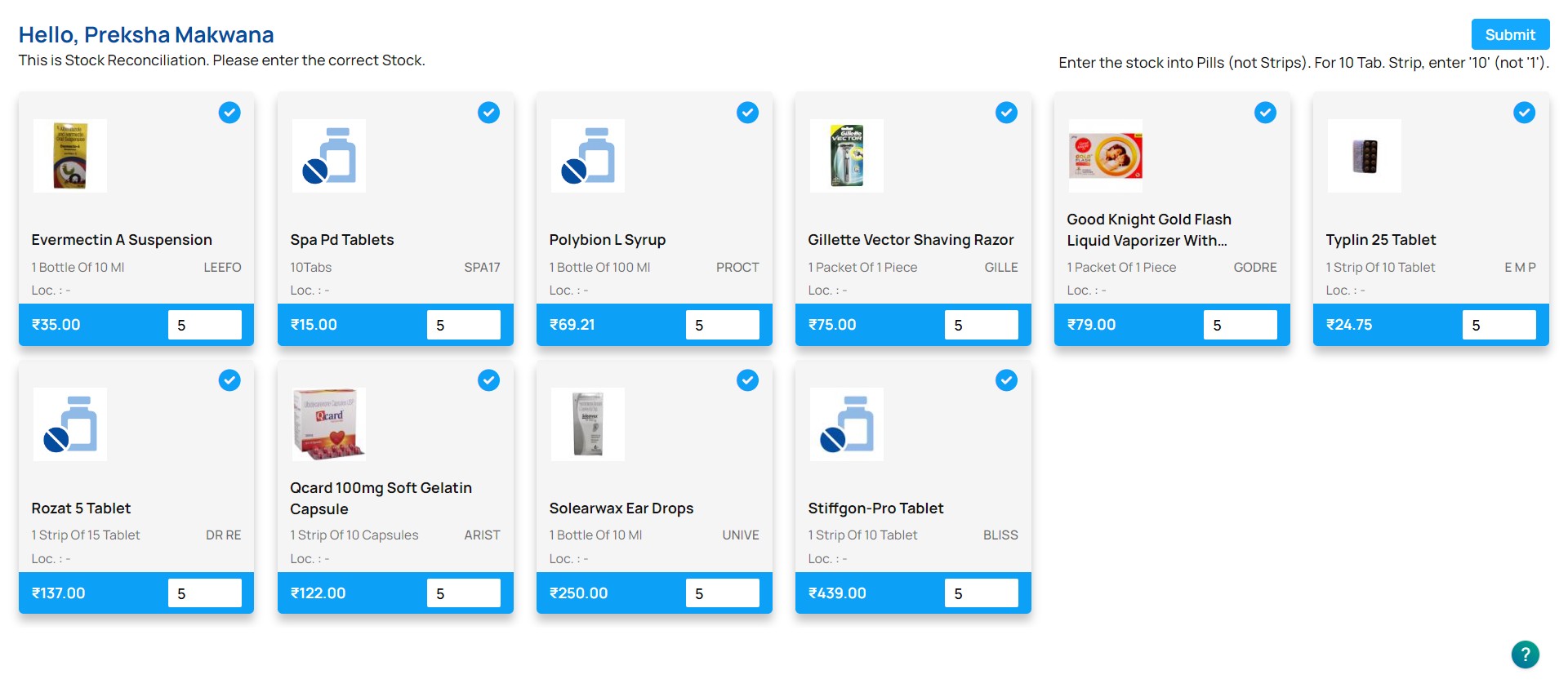
Task: Toggle the checkmark on Evermectin A Suspension
Action: point(229,113)
